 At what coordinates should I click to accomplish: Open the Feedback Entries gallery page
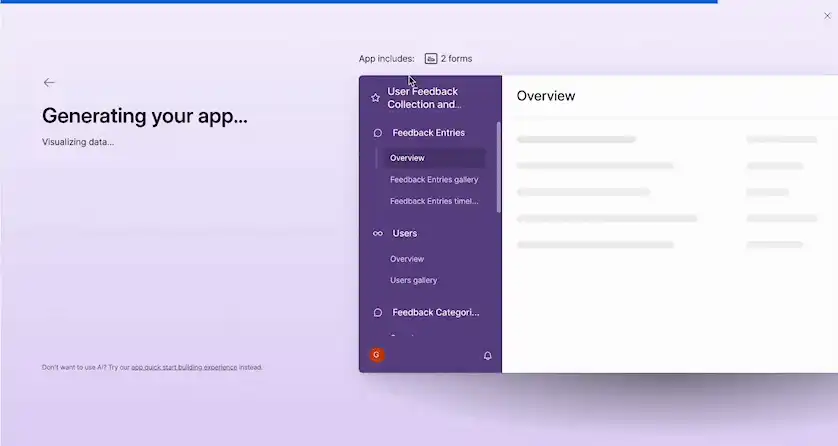tap(434, 180)
